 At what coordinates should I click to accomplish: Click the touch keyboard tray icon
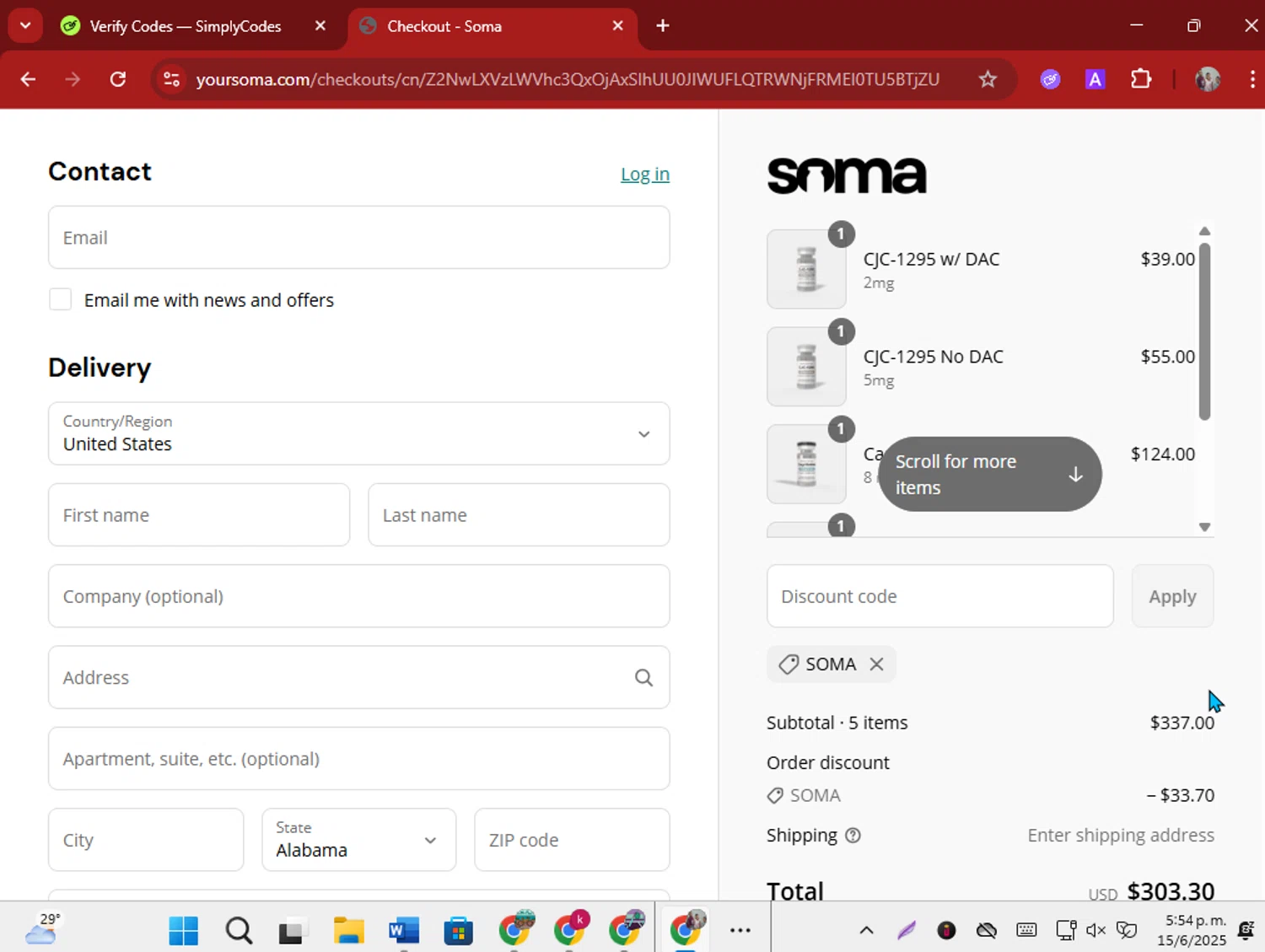[x=1026, y=930]
